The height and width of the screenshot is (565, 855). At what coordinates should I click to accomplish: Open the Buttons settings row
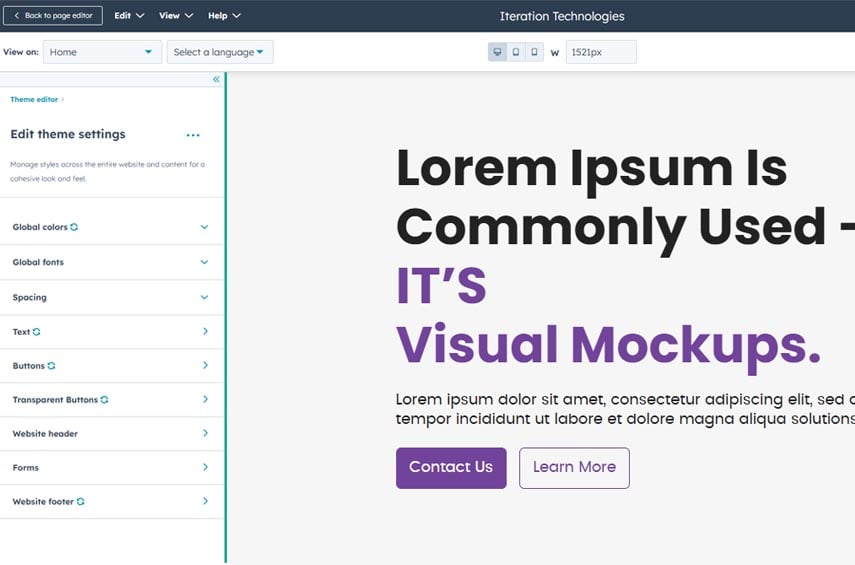pos(112,365)
